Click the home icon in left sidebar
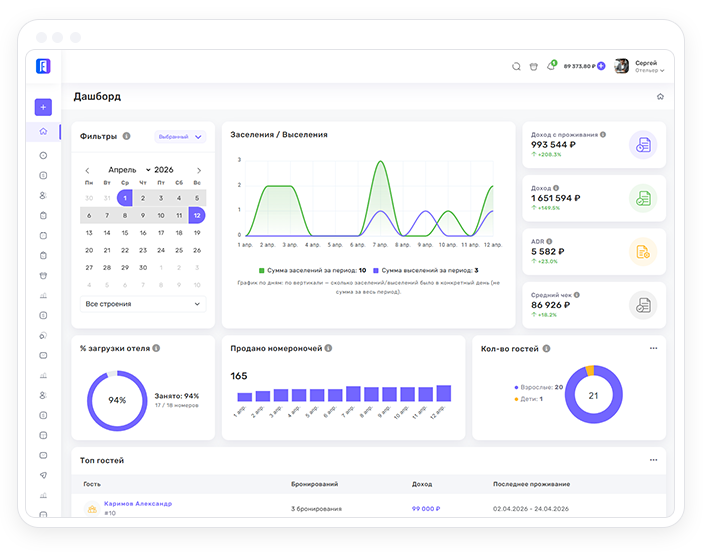The height and width of the screenshot is (554, 713). (43, 131)
